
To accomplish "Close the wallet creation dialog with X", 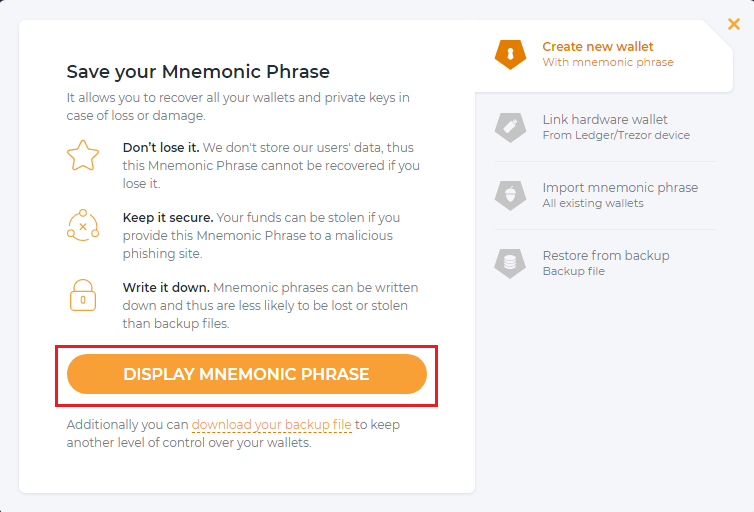I will tap(734, 24).
